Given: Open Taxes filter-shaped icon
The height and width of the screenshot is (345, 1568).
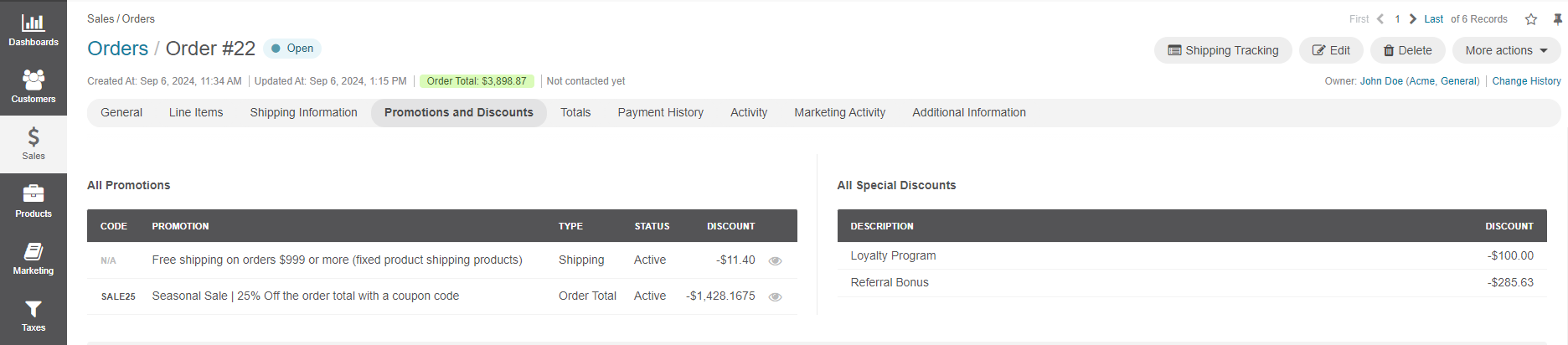Looking at the screenshot, I should coord(34,315).
